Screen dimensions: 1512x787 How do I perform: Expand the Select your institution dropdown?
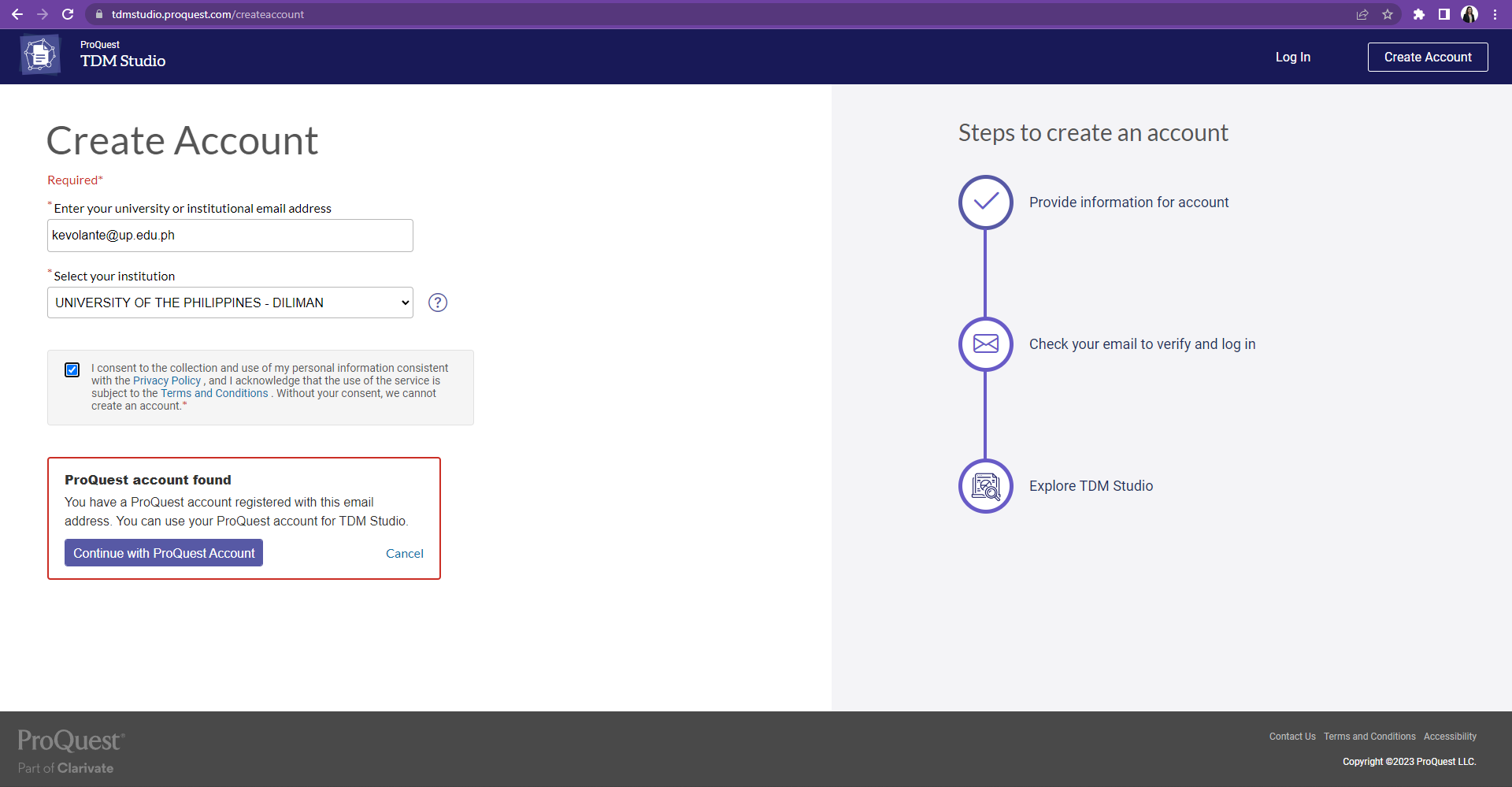click(x=230, y=303)
